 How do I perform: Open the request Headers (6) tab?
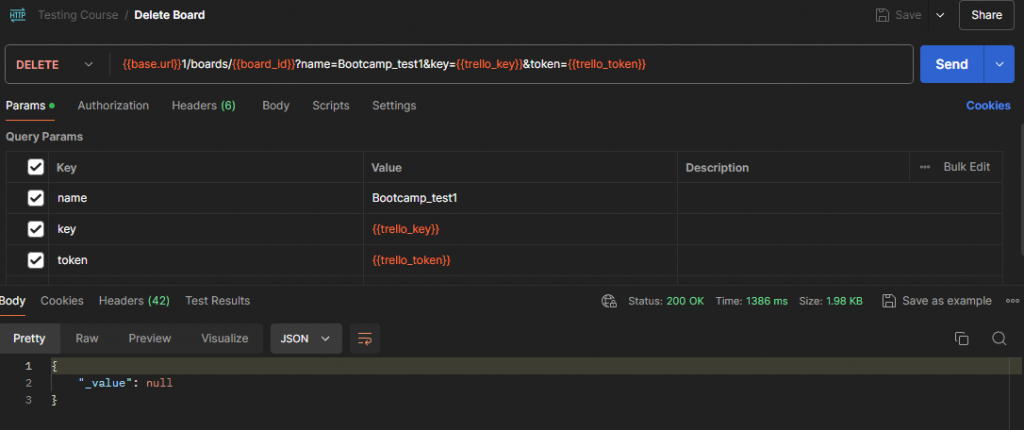[x=203, y=105]
